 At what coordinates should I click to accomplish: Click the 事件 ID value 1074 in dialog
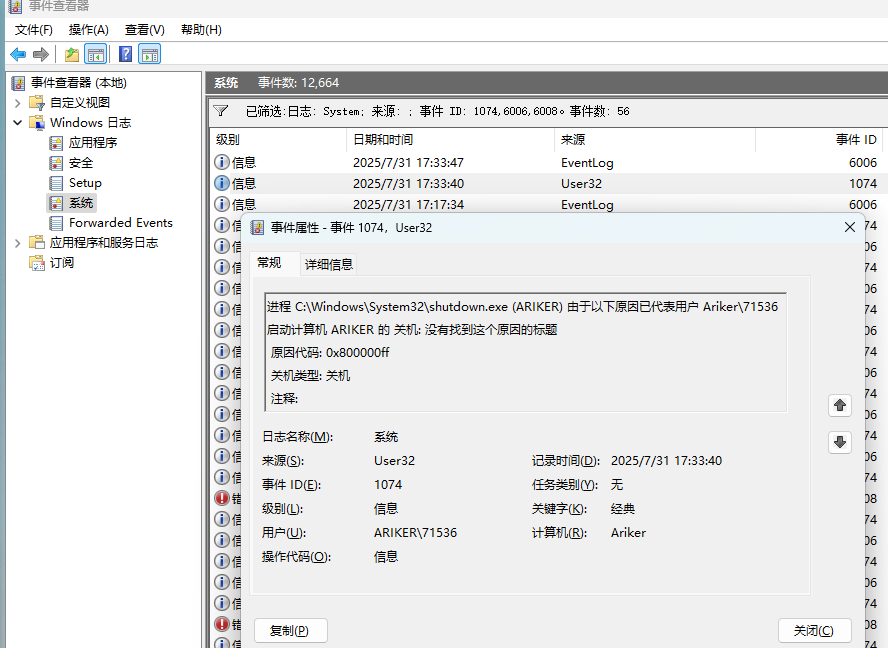[x=388, y=485]
